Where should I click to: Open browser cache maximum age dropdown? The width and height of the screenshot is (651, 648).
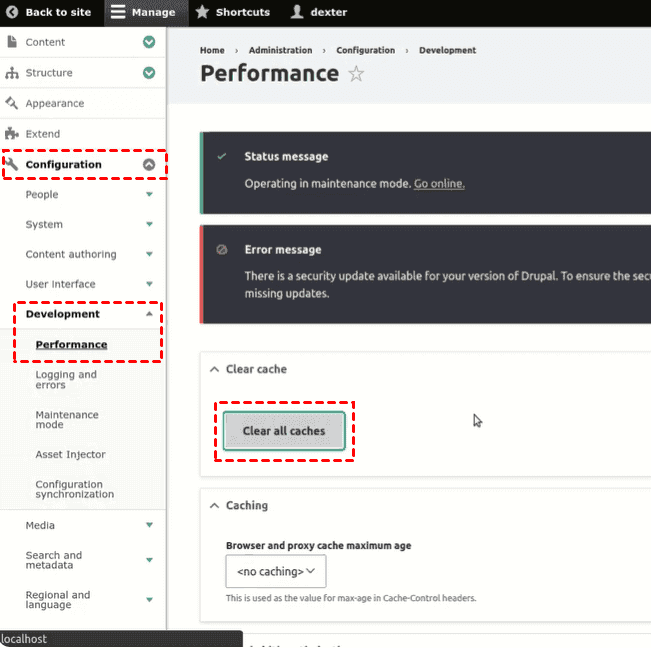pyautogui.click(x=276, y=571)
